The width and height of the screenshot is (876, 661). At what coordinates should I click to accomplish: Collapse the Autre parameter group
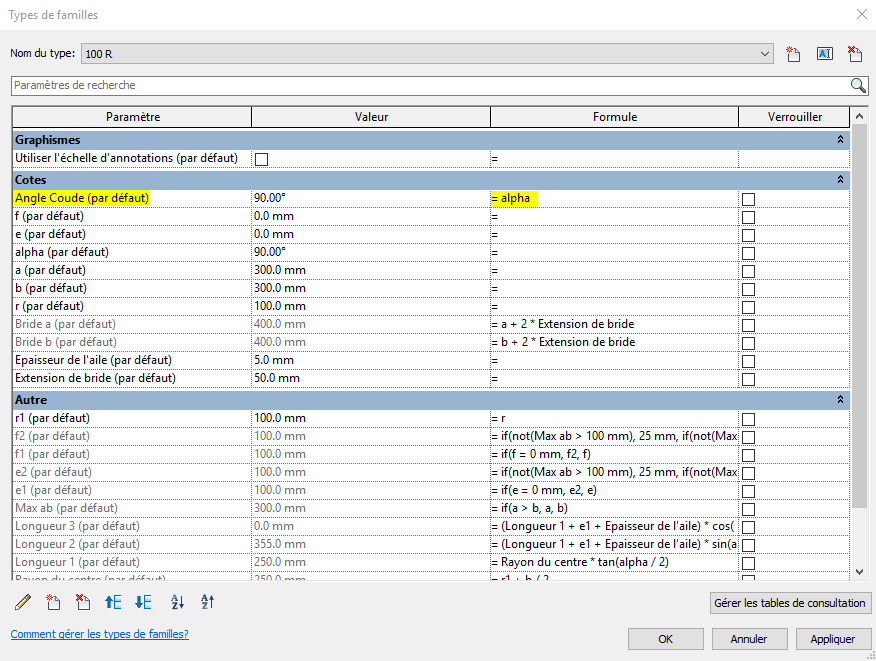point(840,400)
